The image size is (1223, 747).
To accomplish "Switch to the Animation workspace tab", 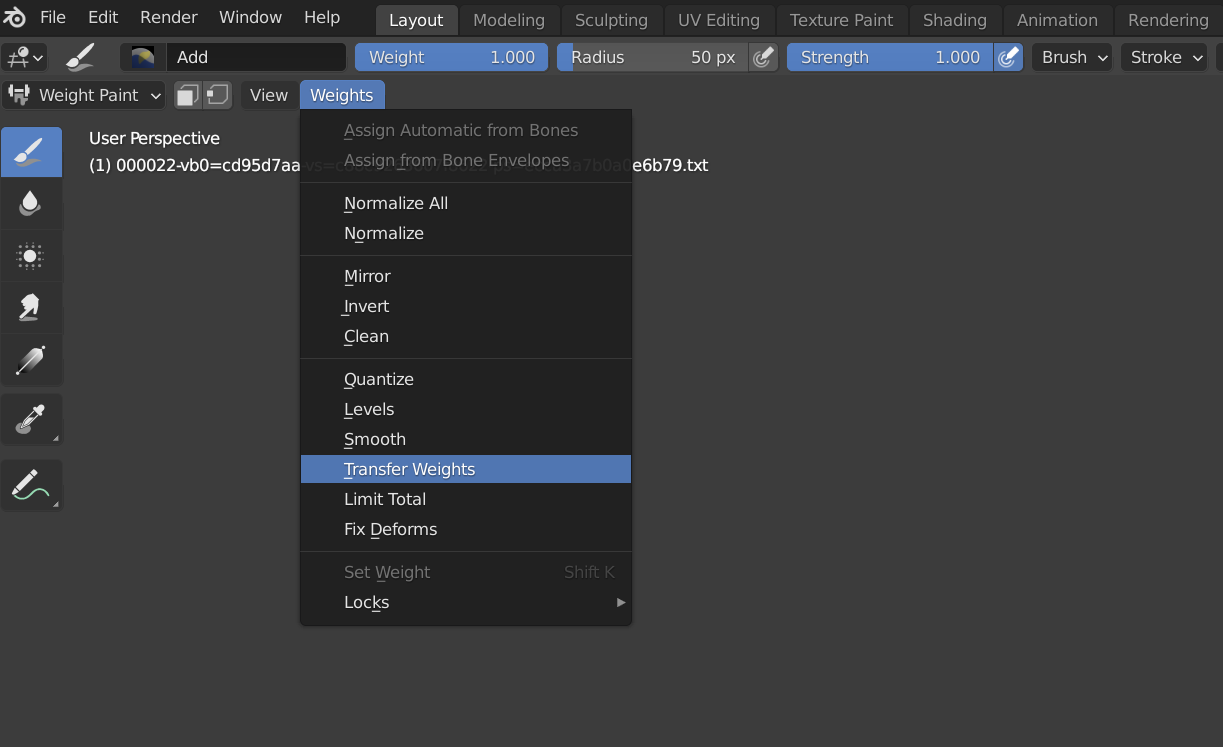I will click(x=1057, y=20).
